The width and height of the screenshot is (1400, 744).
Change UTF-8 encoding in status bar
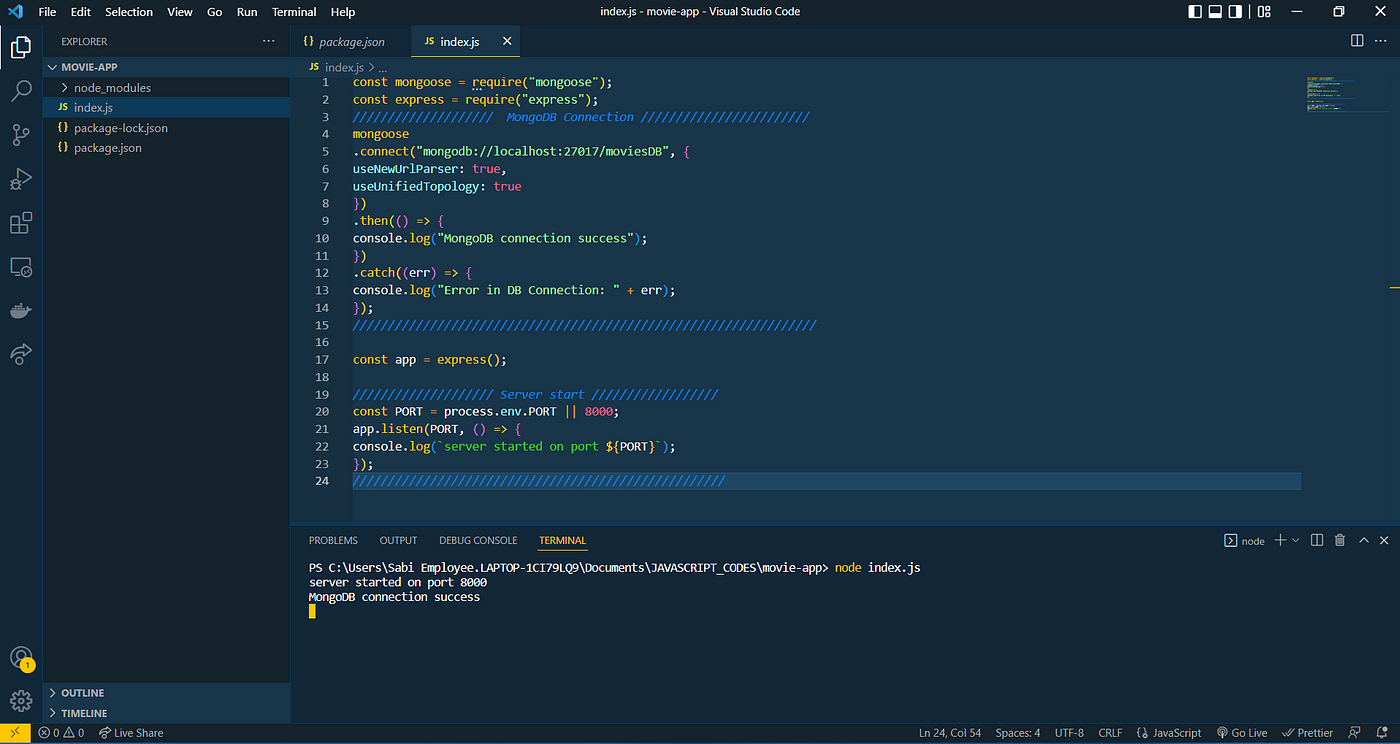1068,733
